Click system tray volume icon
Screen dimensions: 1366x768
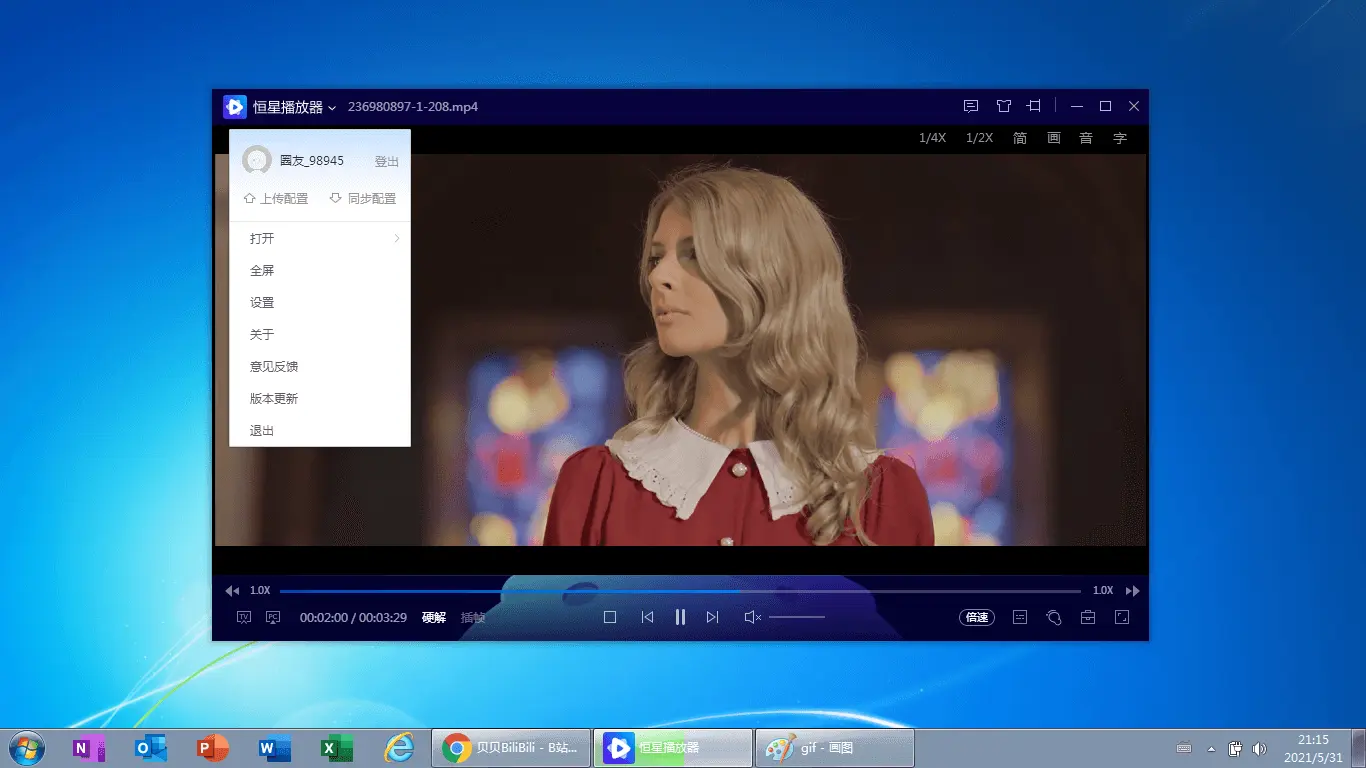pos(1259,748)
